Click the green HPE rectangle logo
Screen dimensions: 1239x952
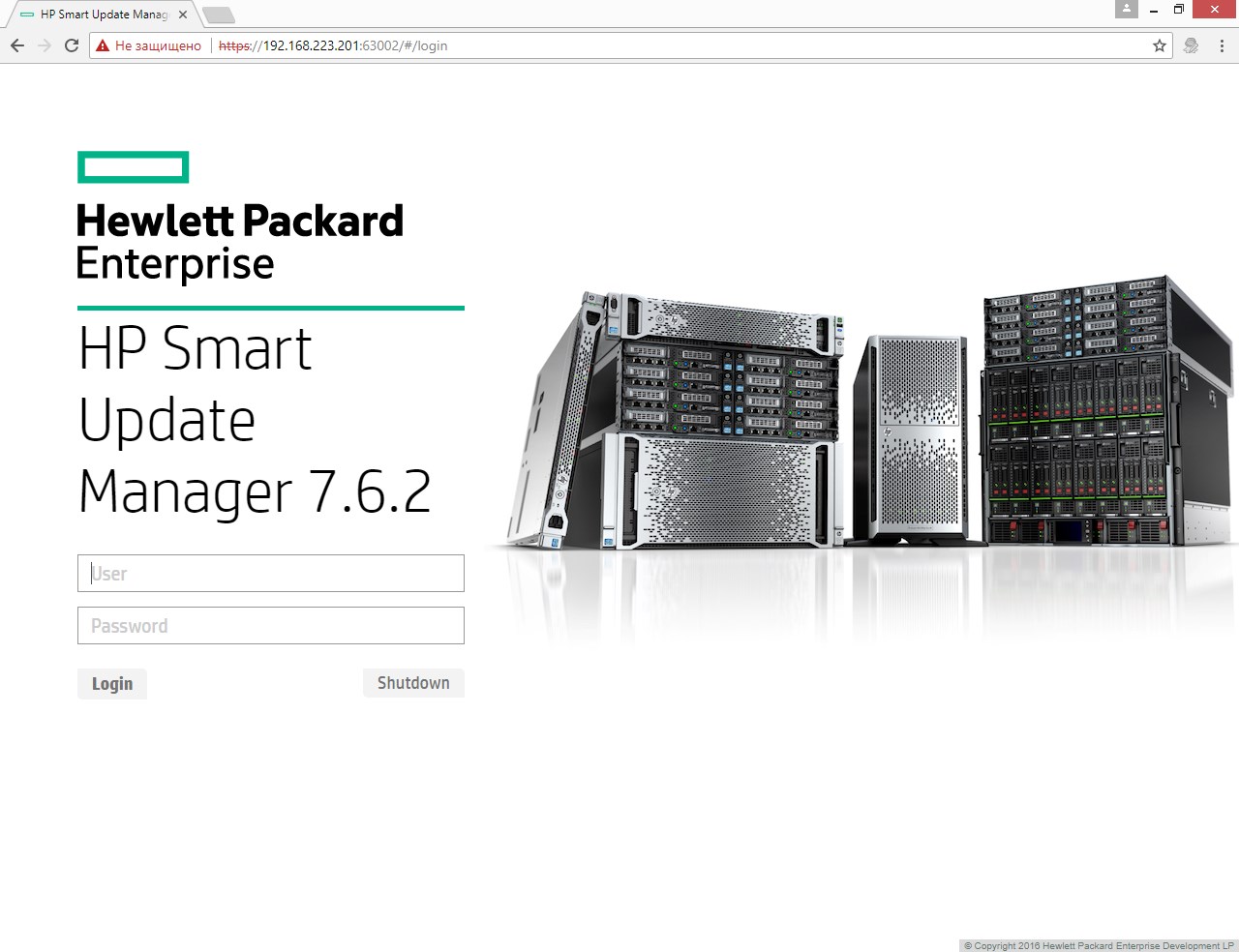tap(134, 167)
